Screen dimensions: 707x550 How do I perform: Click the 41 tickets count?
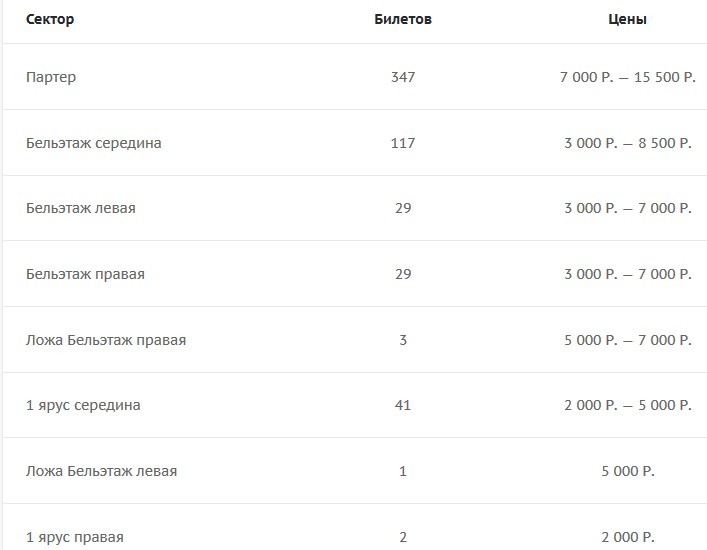point(403,405)
